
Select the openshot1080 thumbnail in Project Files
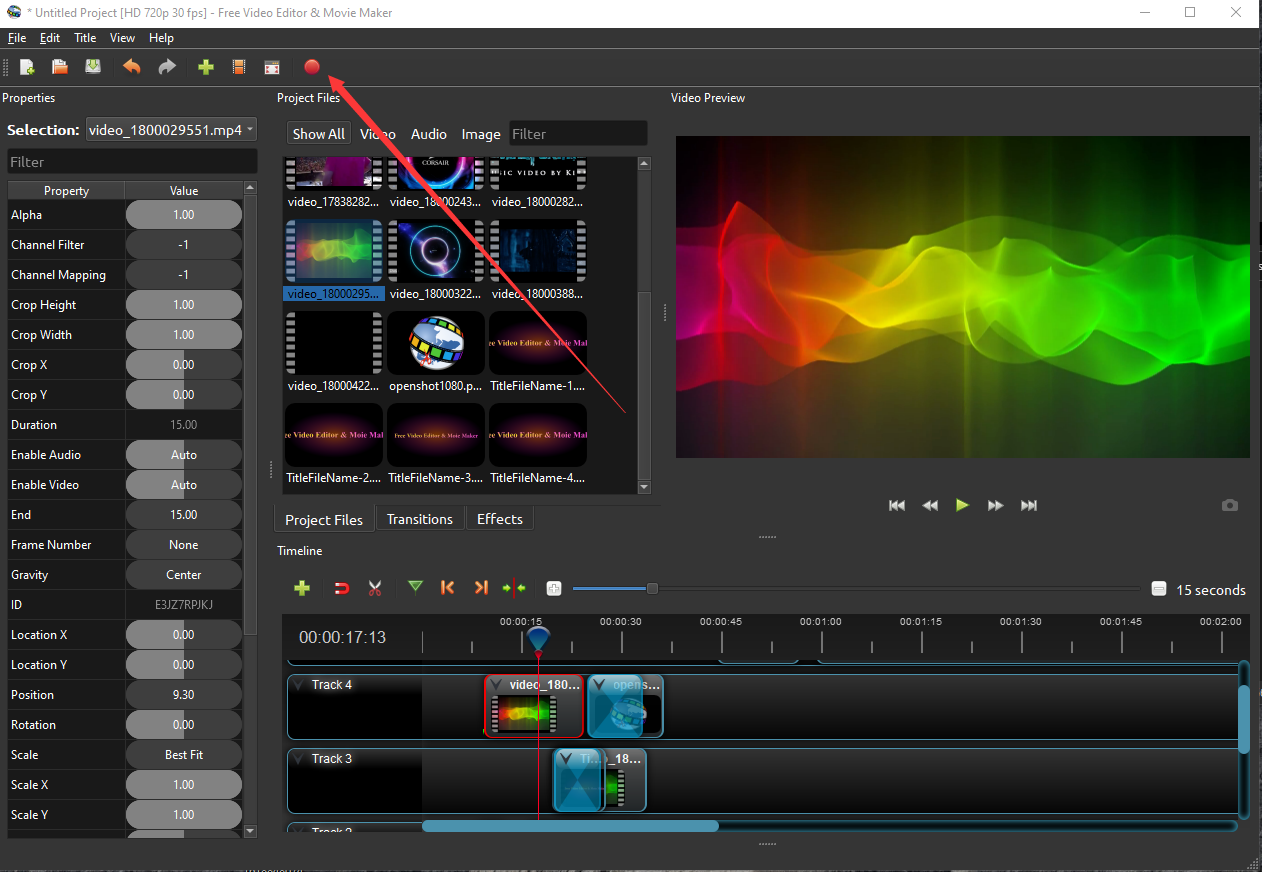pos(436,343)
